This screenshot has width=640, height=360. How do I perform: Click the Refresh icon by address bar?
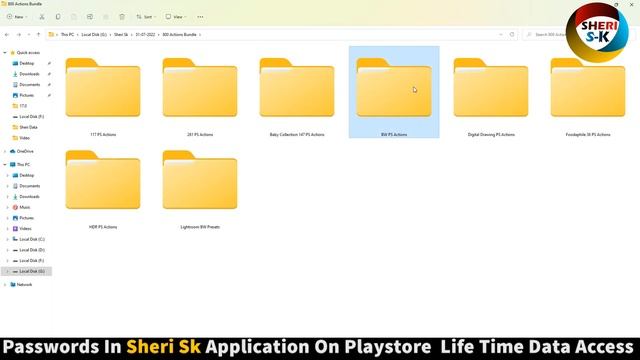(x=512, y=35)
